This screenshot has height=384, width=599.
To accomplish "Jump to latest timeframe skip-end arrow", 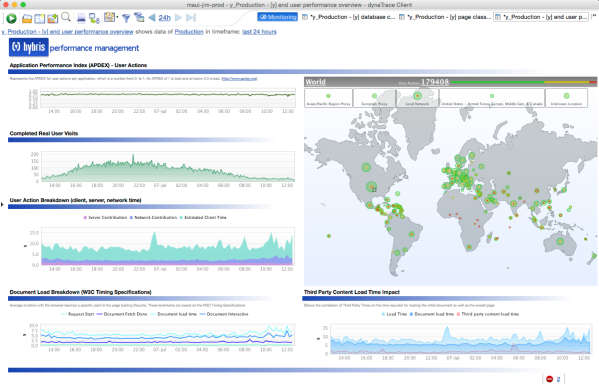I will point(191,18).
